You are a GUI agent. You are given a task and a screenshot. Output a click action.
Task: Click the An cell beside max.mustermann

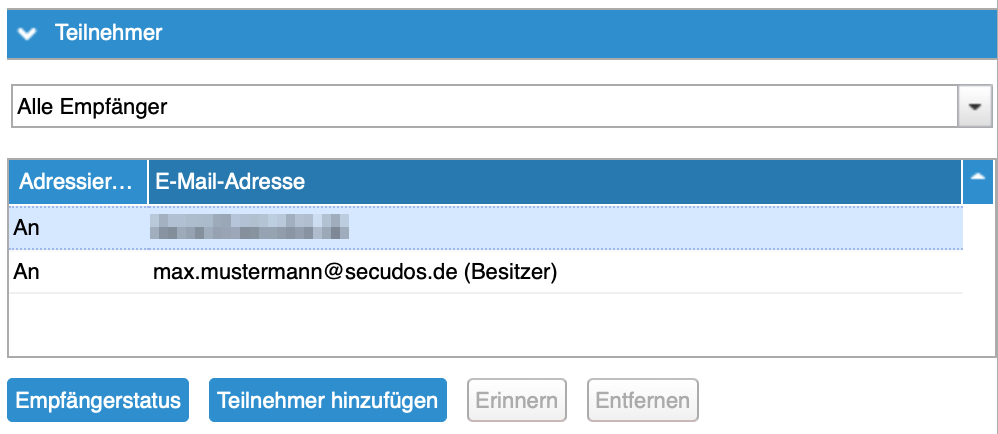(26, 271)
